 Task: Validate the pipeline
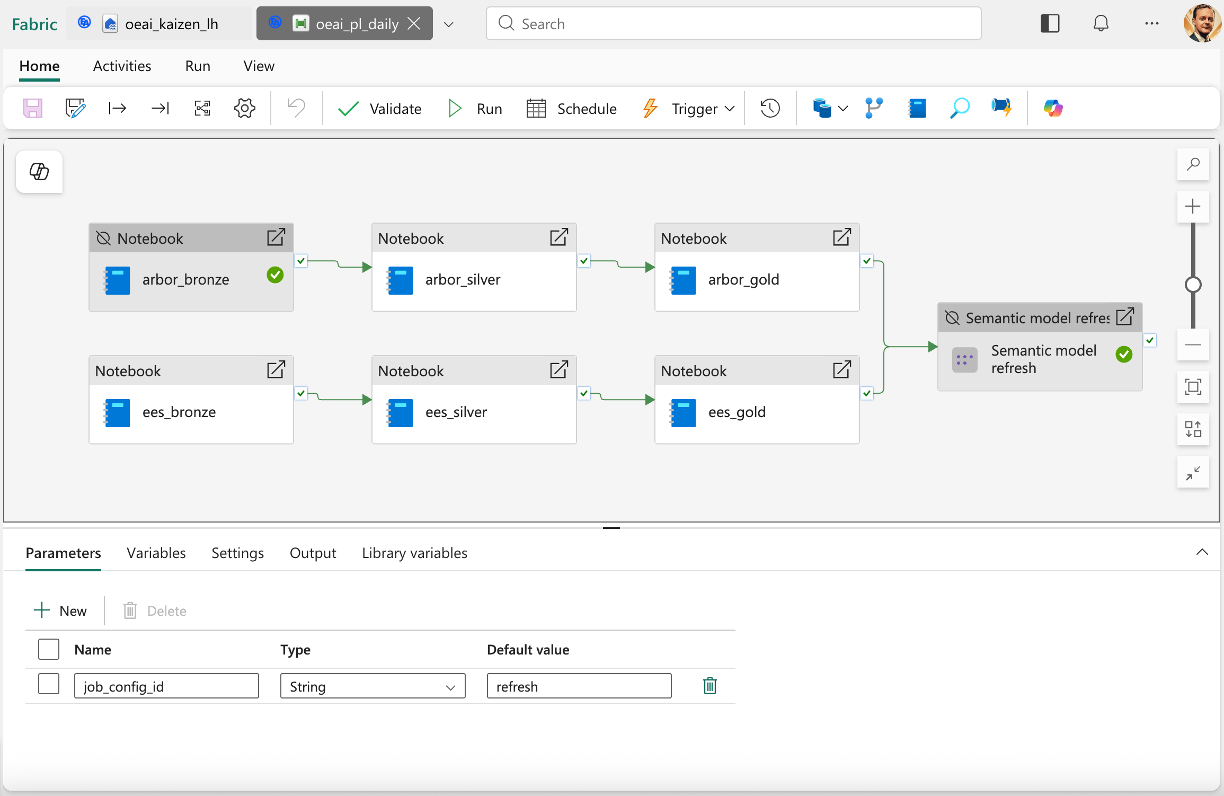coord(380,108)
